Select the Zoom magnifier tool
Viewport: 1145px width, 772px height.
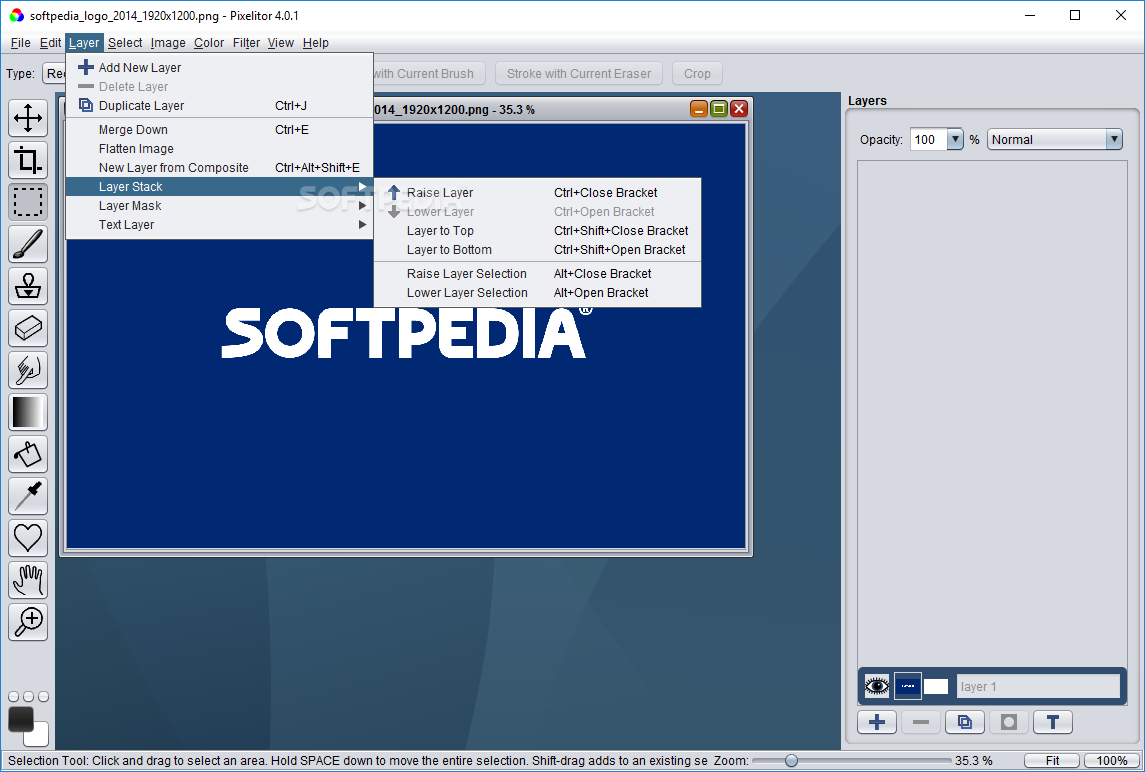click(28, 622)
